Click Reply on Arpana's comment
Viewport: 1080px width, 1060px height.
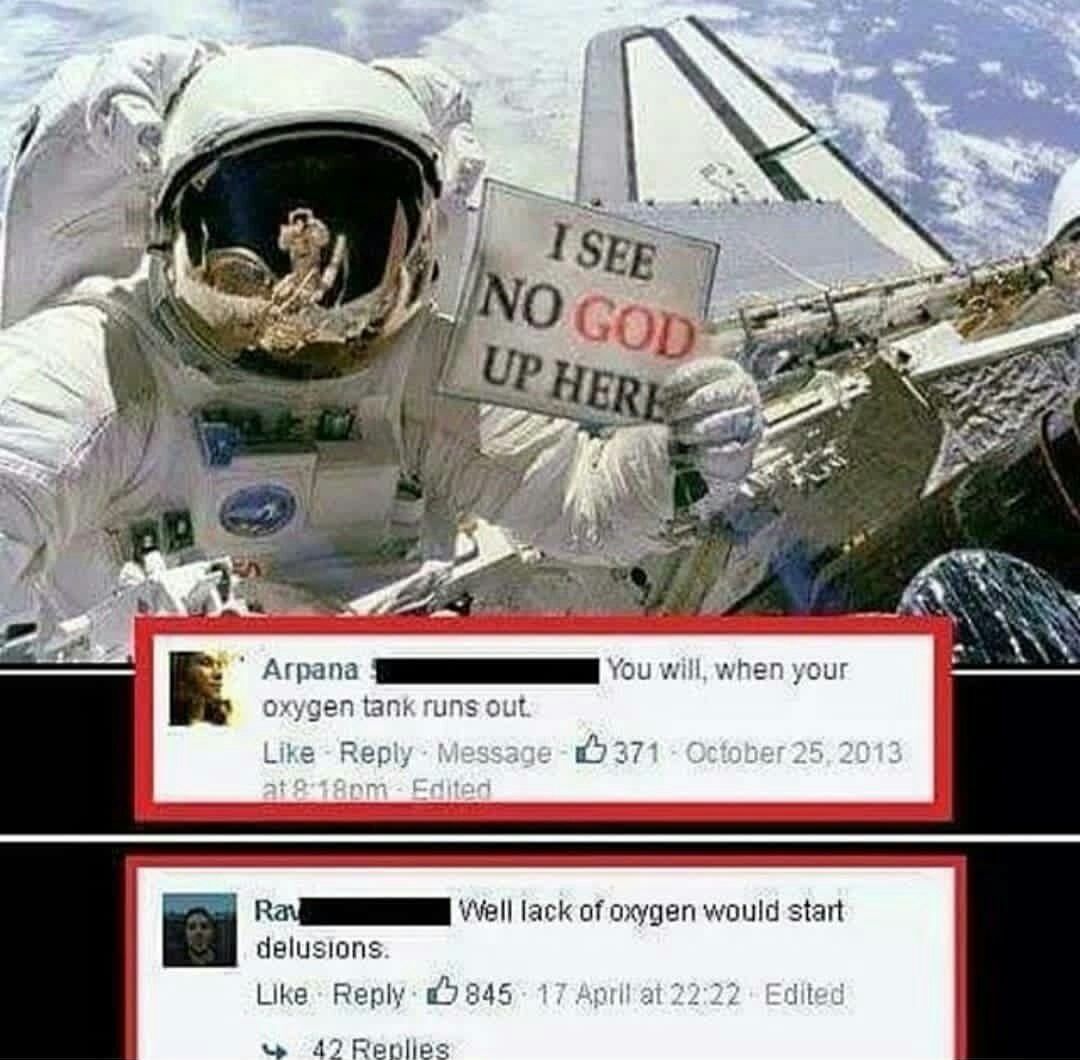(376, 753)
